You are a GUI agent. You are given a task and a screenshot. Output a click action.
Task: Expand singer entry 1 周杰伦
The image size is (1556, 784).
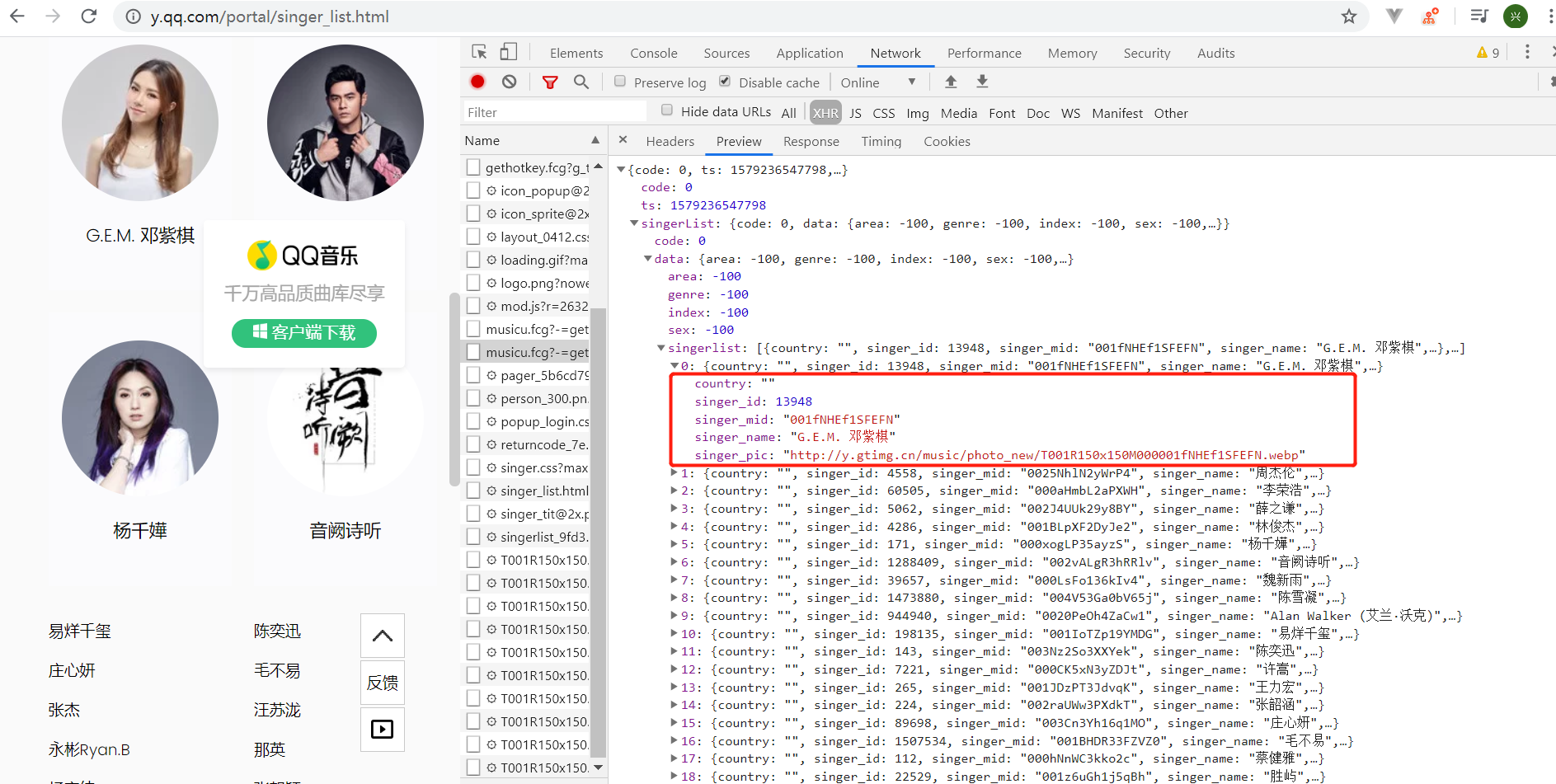pos(675,473)
